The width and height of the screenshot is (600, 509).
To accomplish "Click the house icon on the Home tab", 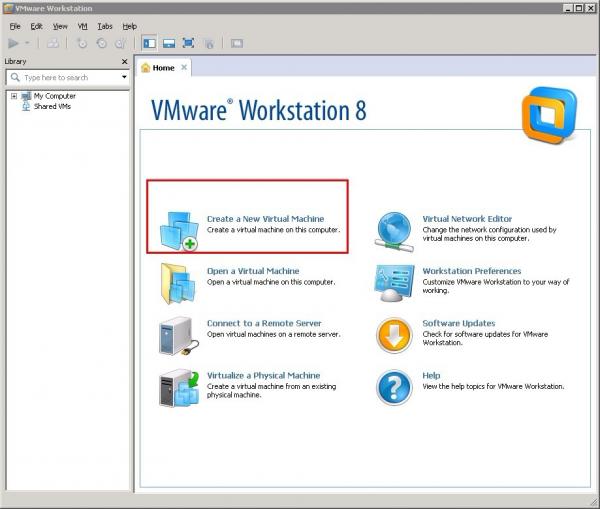I will 145,68.
